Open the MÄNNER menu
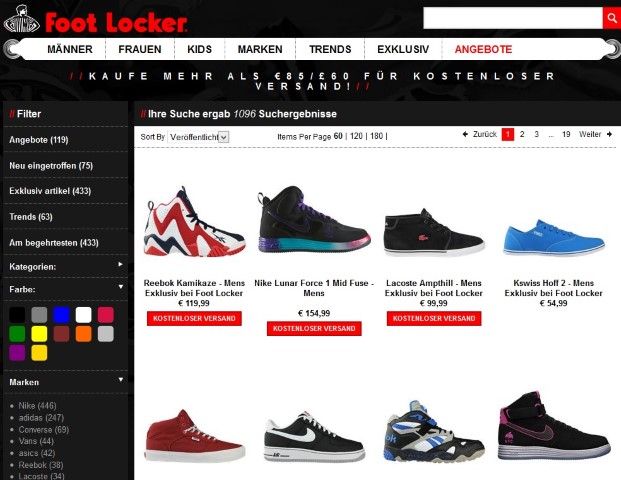 click(x=70, y=49)
